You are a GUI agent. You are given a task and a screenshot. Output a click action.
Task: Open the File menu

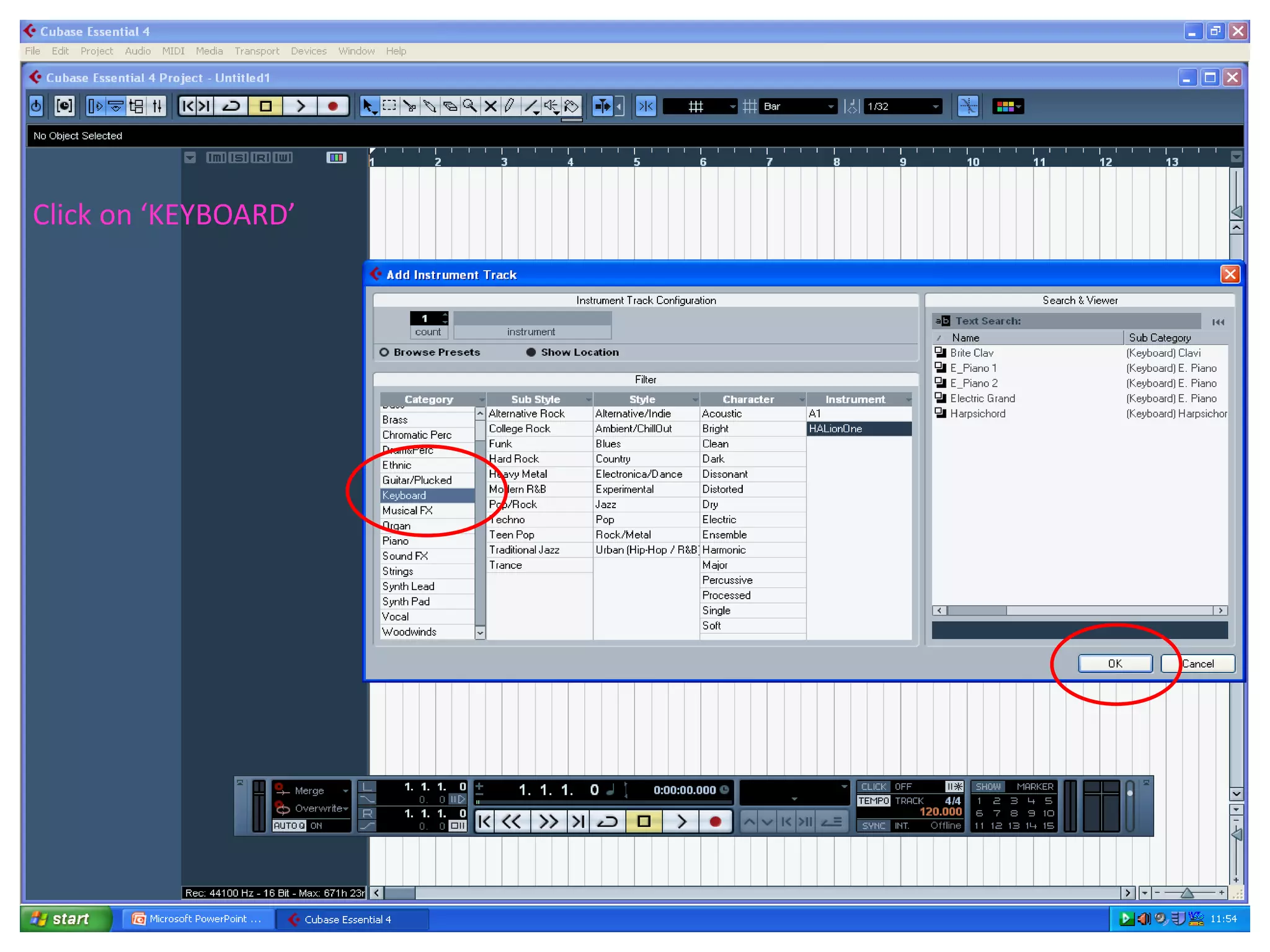click(x=32, y=51)
